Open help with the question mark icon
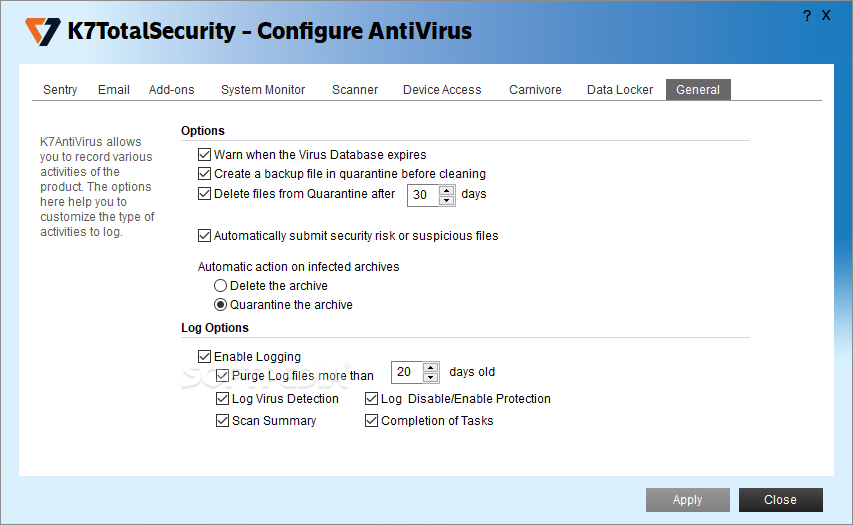 (x=807, y=16)
